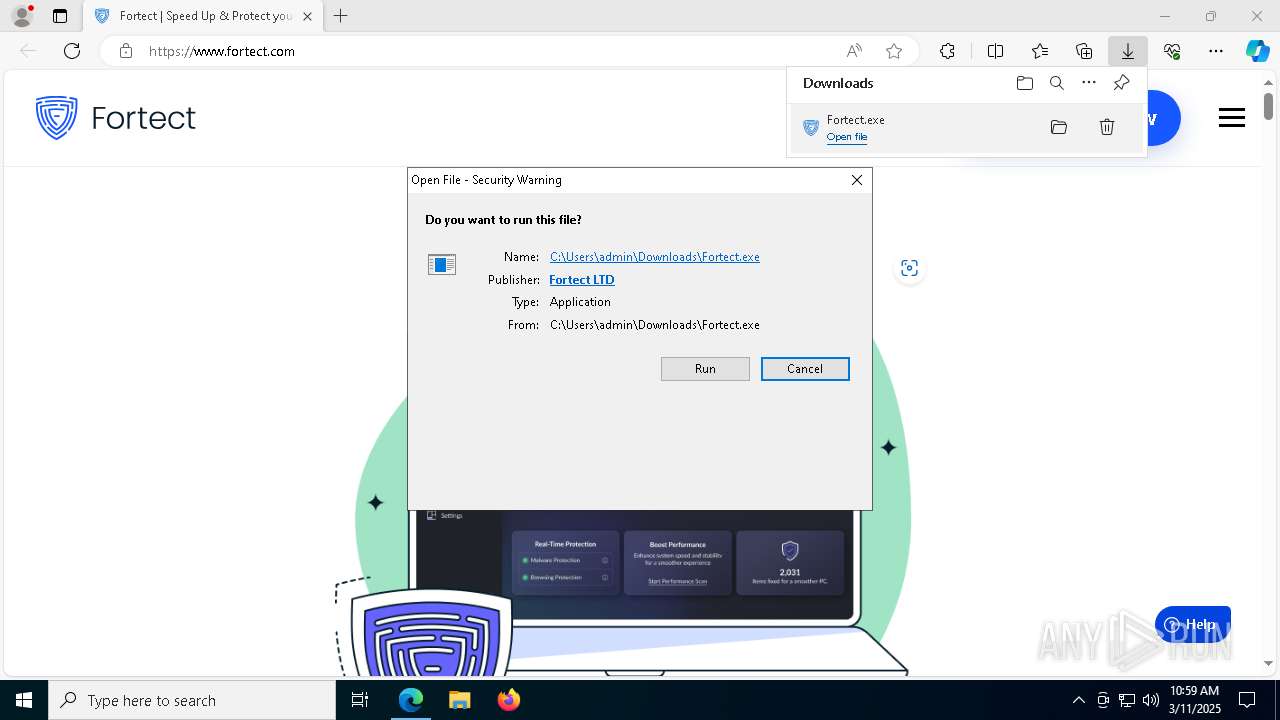Screen dimensions: 1280x720
Task: Open tab actions menu icon
Action: (60, 16)
